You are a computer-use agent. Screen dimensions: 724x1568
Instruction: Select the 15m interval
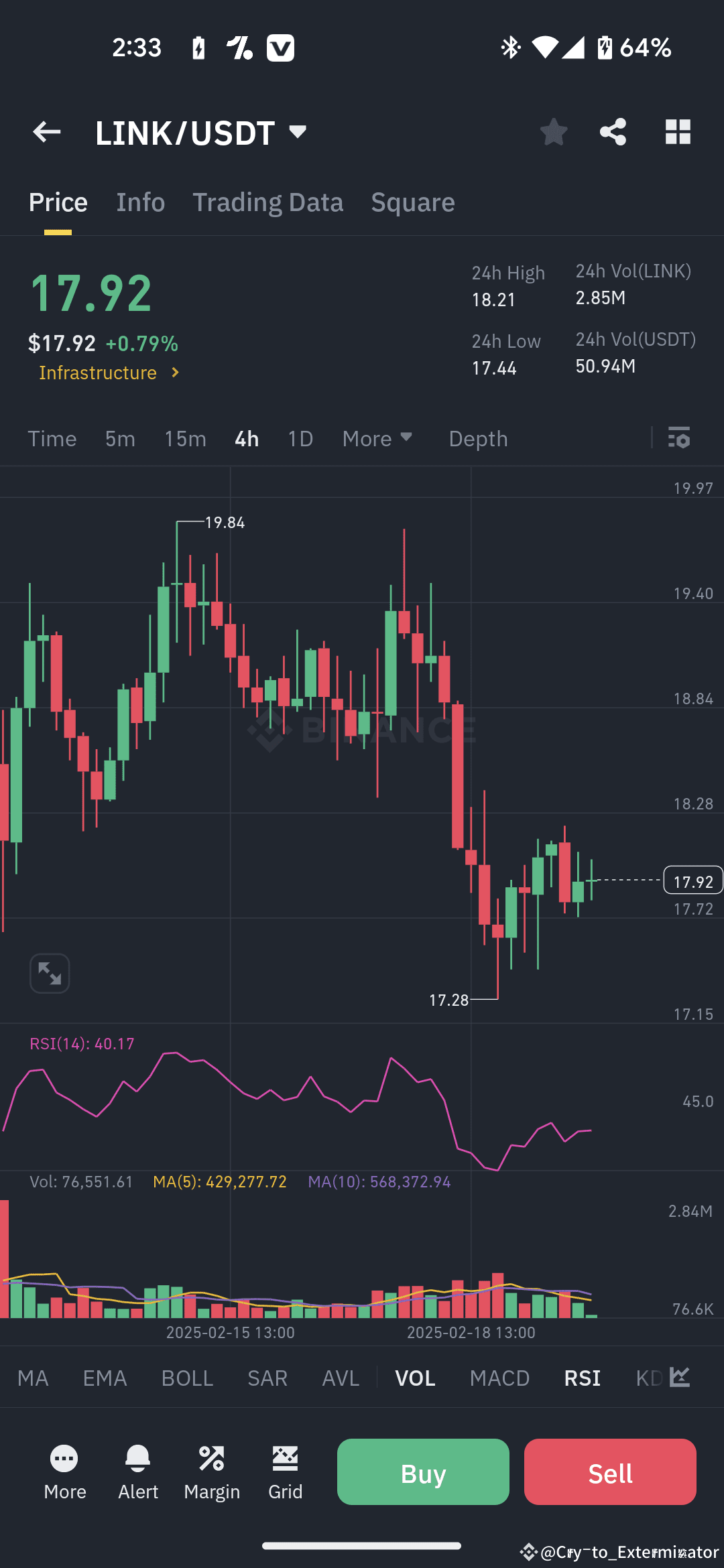[186, 438]
